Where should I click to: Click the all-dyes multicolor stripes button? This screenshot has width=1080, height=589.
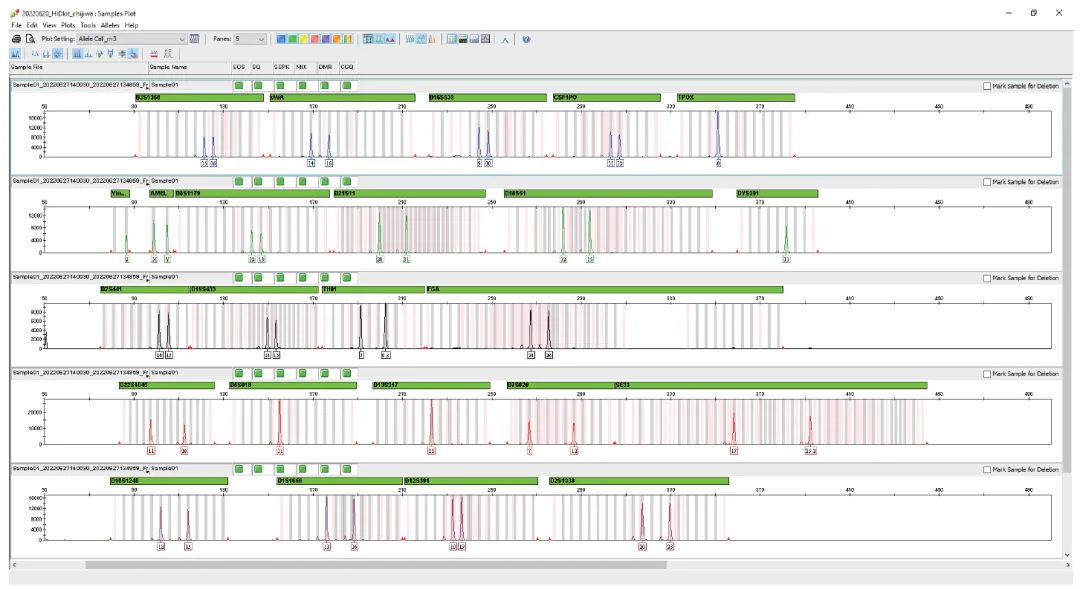click(x=348, y=39)
